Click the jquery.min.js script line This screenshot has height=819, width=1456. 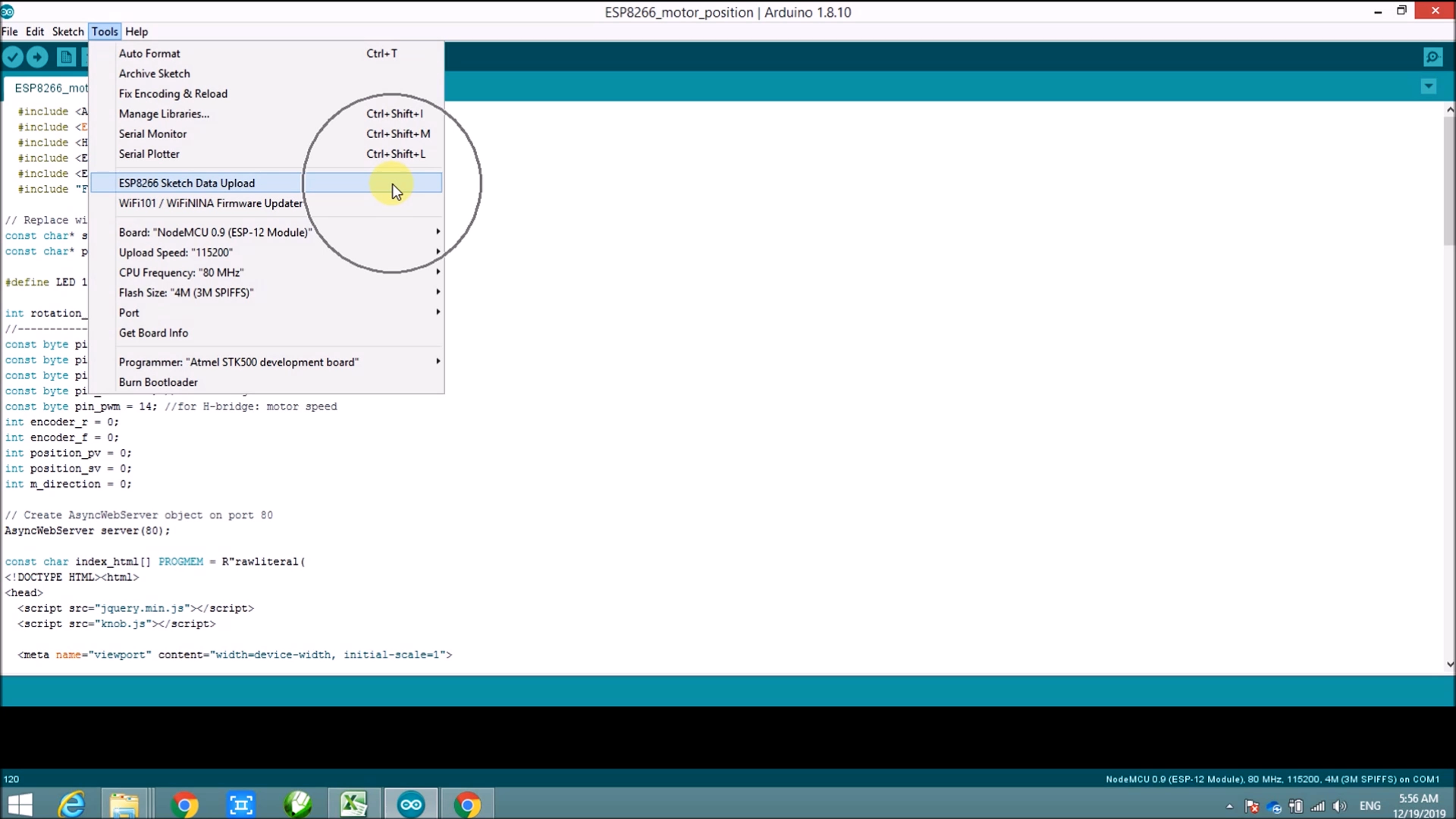click(136, 608)
